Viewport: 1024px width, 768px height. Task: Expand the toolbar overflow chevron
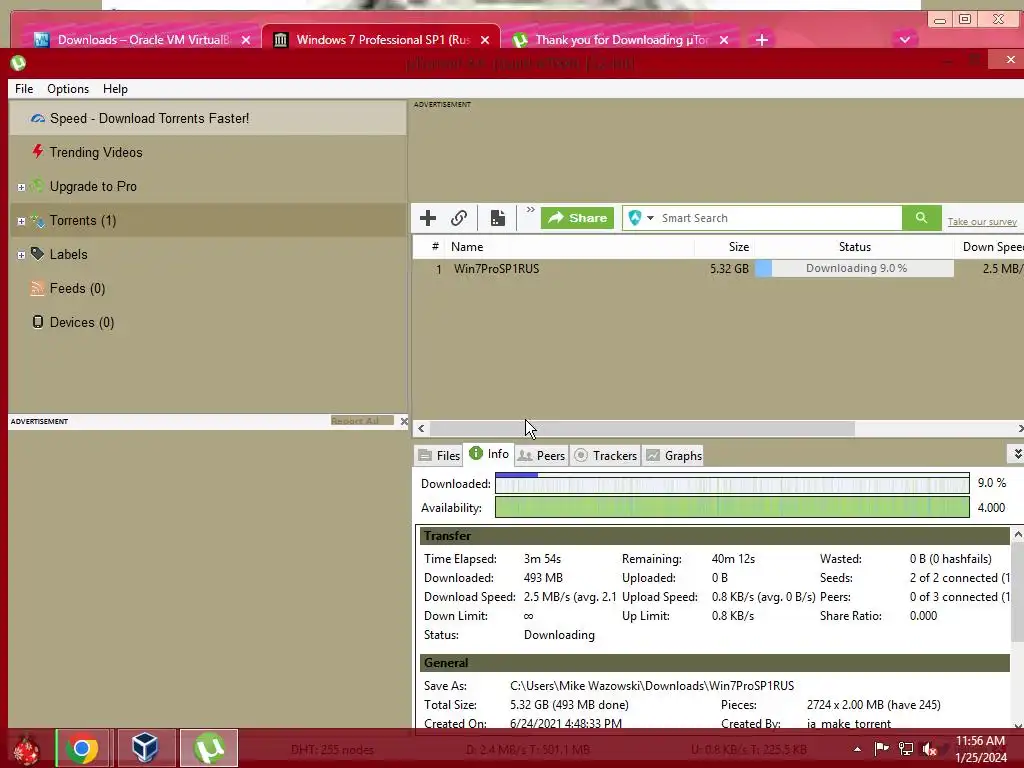(530, 210)
